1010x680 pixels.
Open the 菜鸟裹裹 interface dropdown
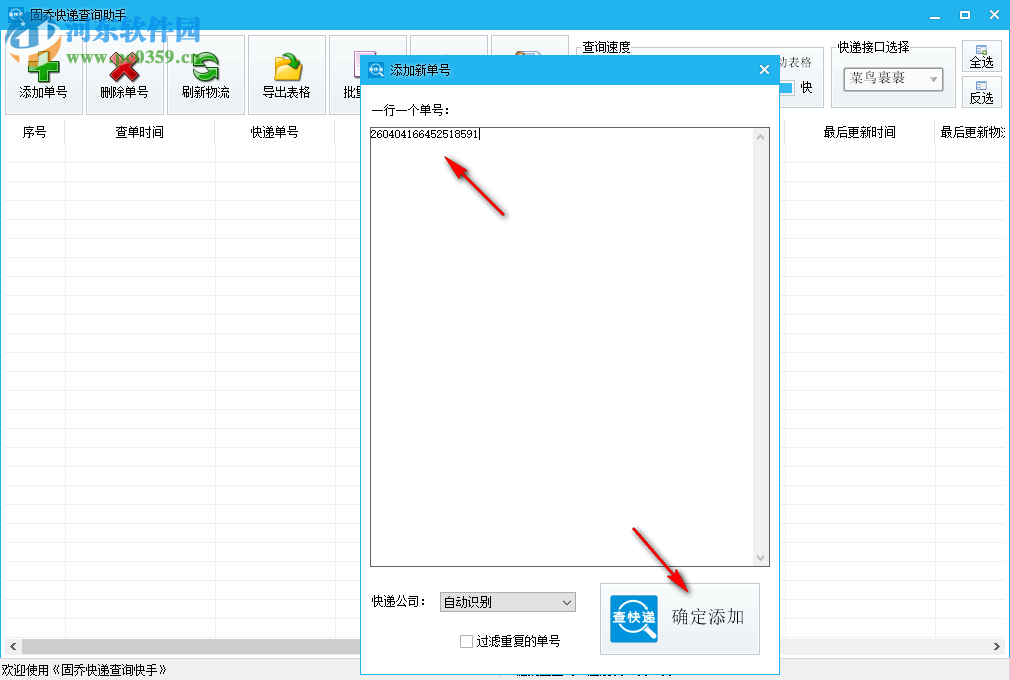pos(893,79)
